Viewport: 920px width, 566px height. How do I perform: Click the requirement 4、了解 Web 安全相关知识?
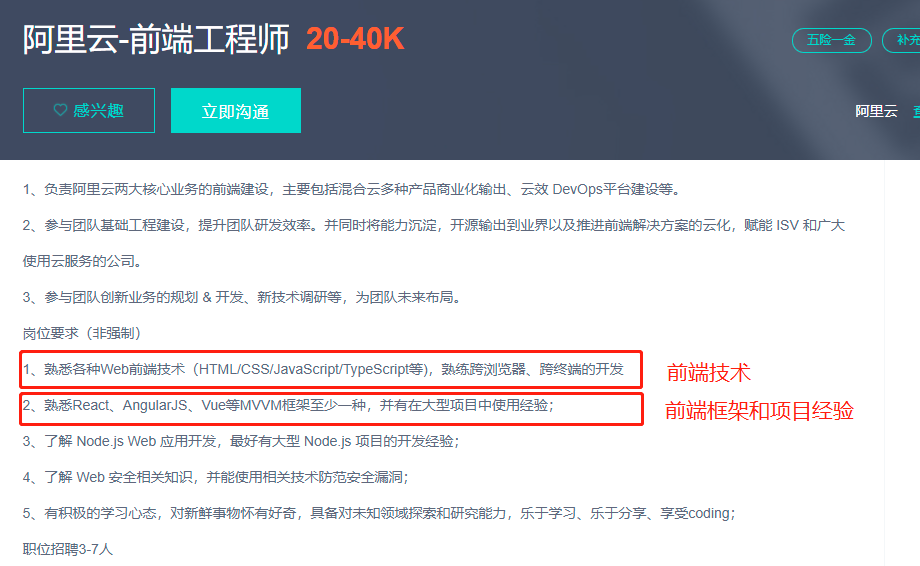point(215,477)
